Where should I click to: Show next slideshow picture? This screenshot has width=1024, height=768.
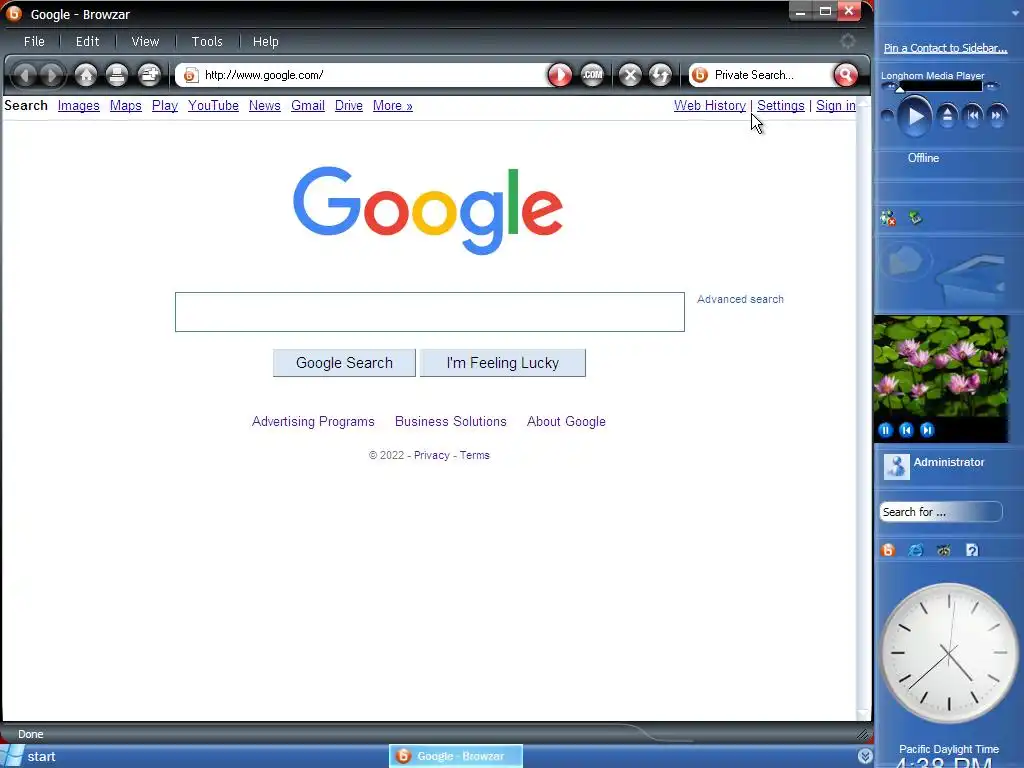click(927, 430)
